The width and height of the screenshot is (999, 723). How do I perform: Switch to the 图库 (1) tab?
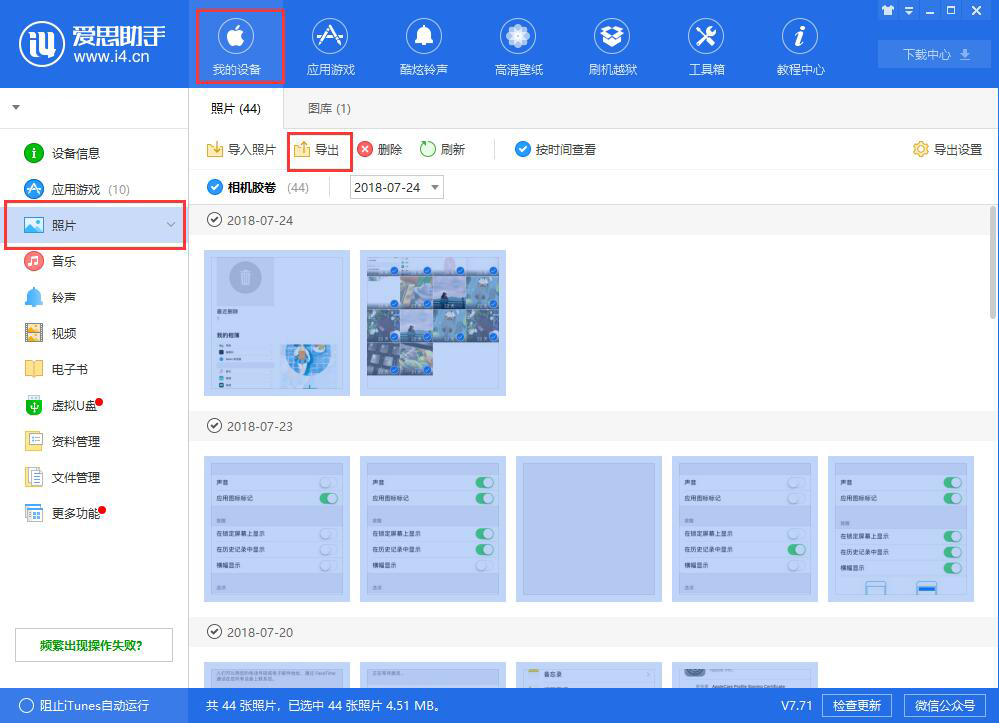tap(328, 108)
